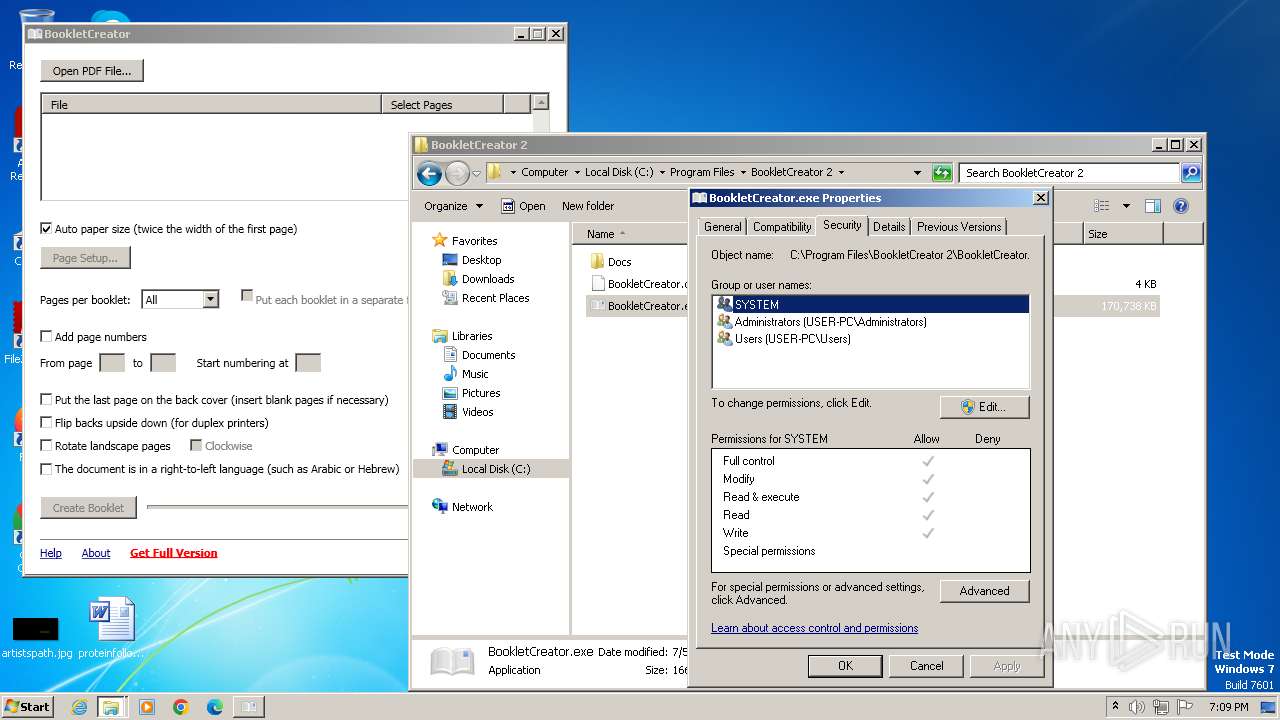The image size is (1280, 720).
Task: Select Desktop in Explorer navigation pane
Action: tap(472, 260)
